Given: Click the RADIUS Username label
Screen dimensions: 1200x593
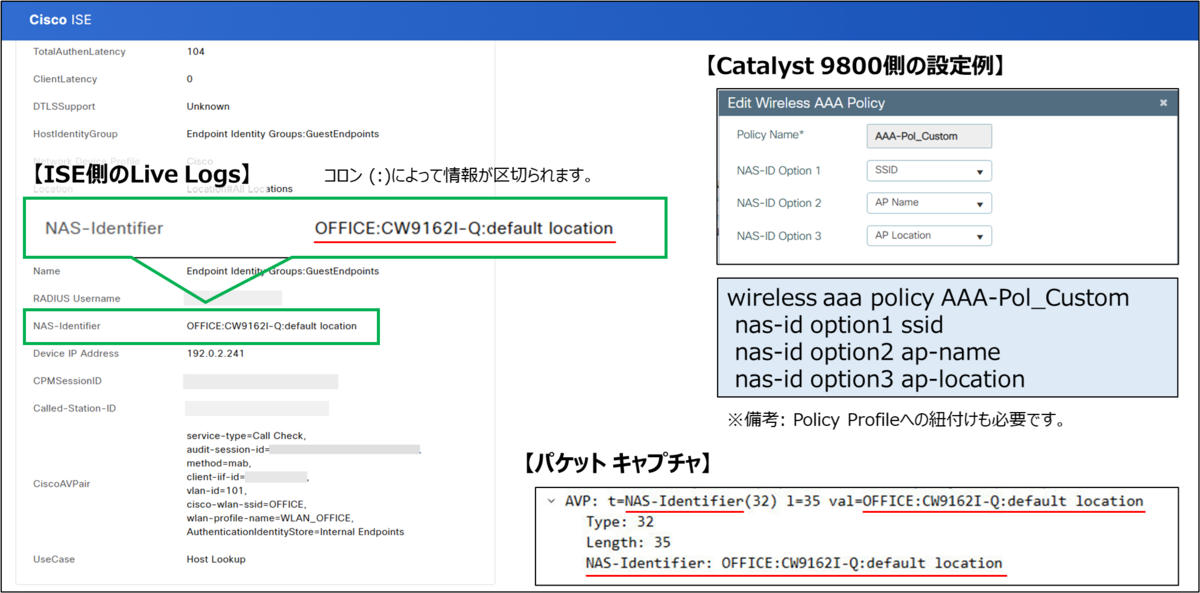Looking at the screenshot, I should 77,298.
